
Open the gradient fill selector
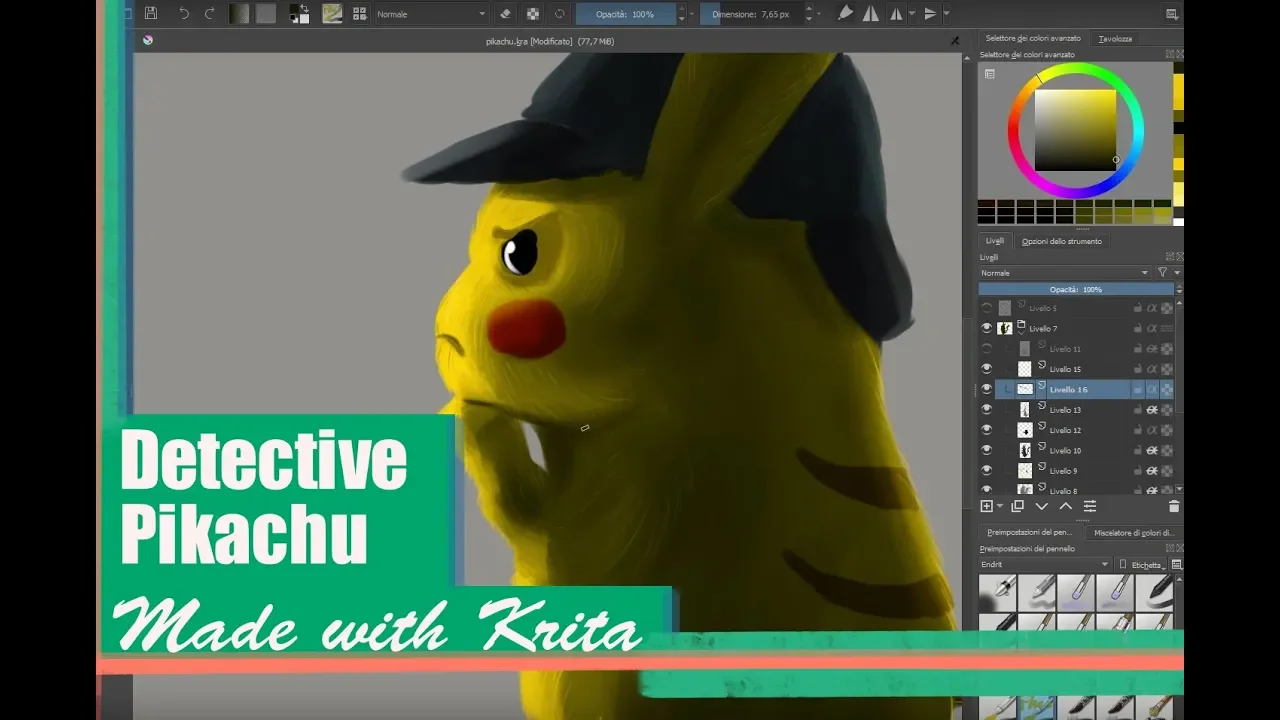click(240, 13)
